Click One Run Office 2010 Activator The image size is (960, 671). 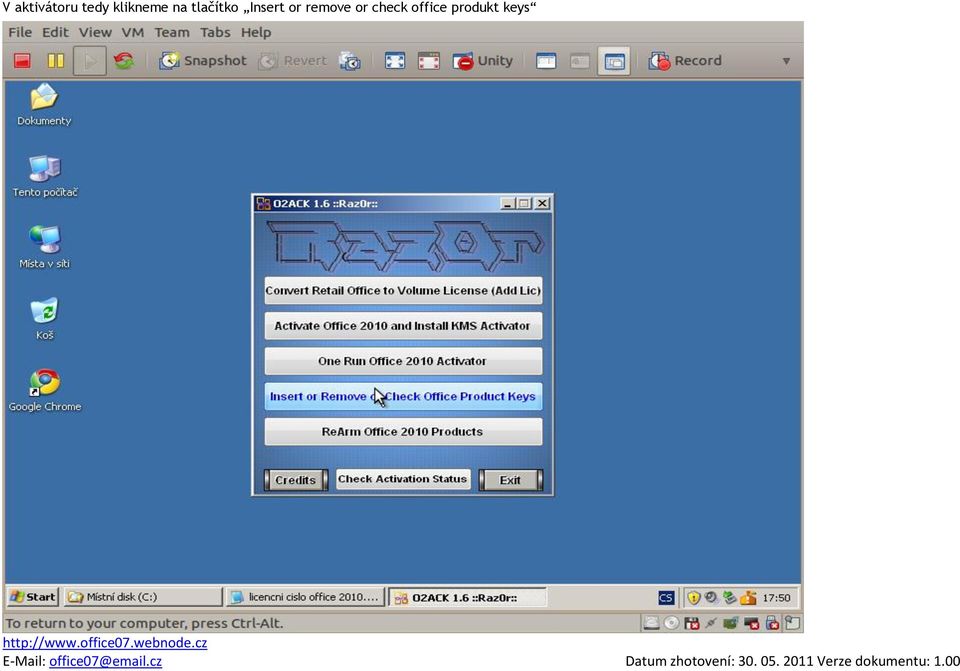(403, 361)
